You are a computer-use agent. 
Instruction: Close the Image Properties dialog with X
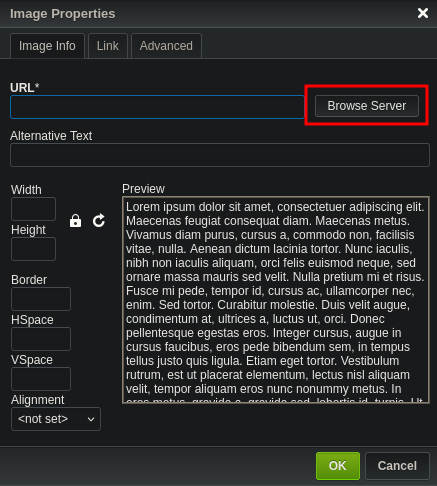[x=423, y=13]
